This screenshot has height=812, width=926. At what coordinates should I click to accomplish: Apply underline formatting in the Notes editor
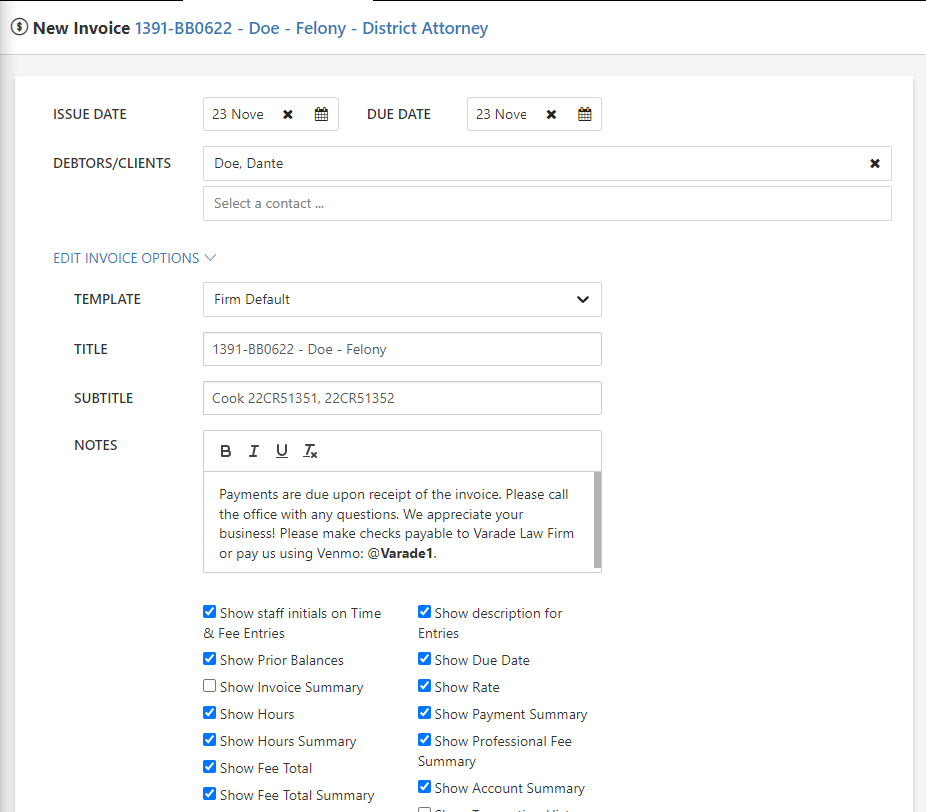[281, 450]
